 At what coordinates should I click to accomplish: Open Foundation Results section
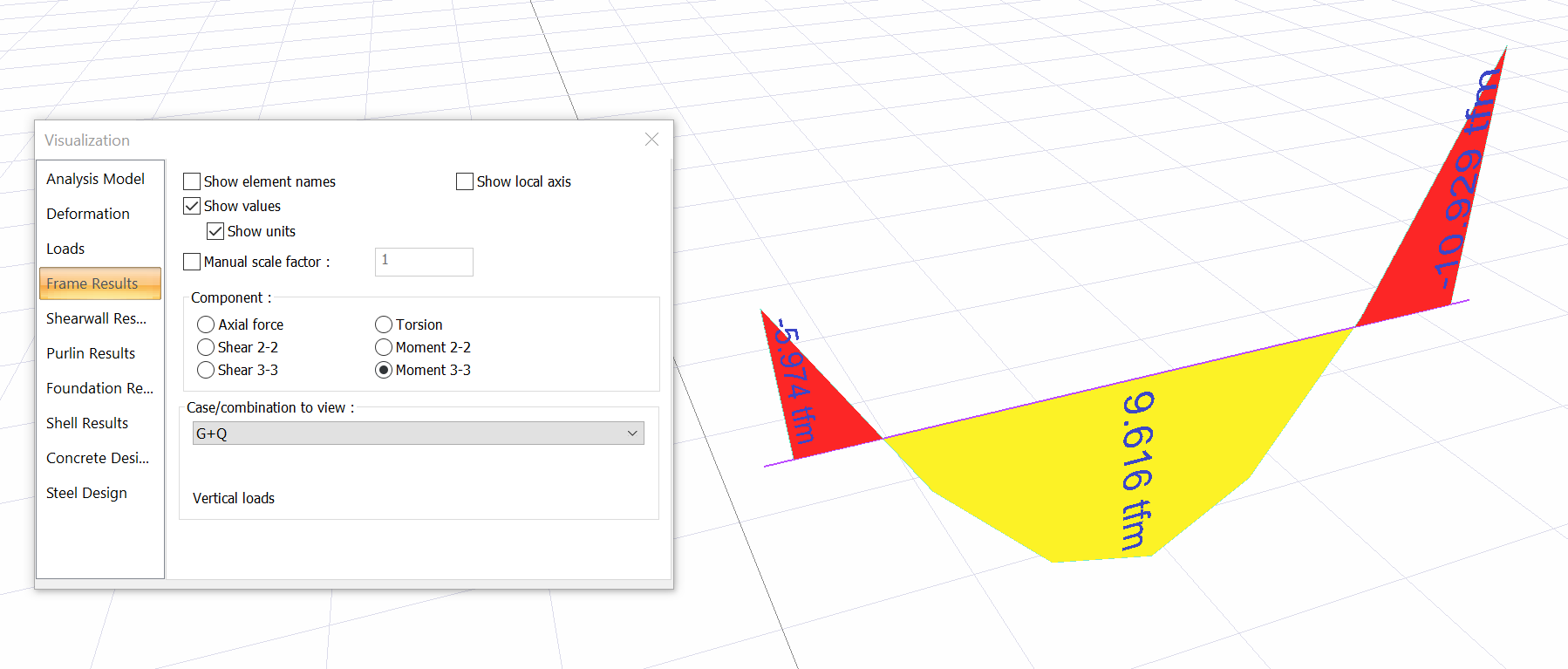[x=99, y=388]
